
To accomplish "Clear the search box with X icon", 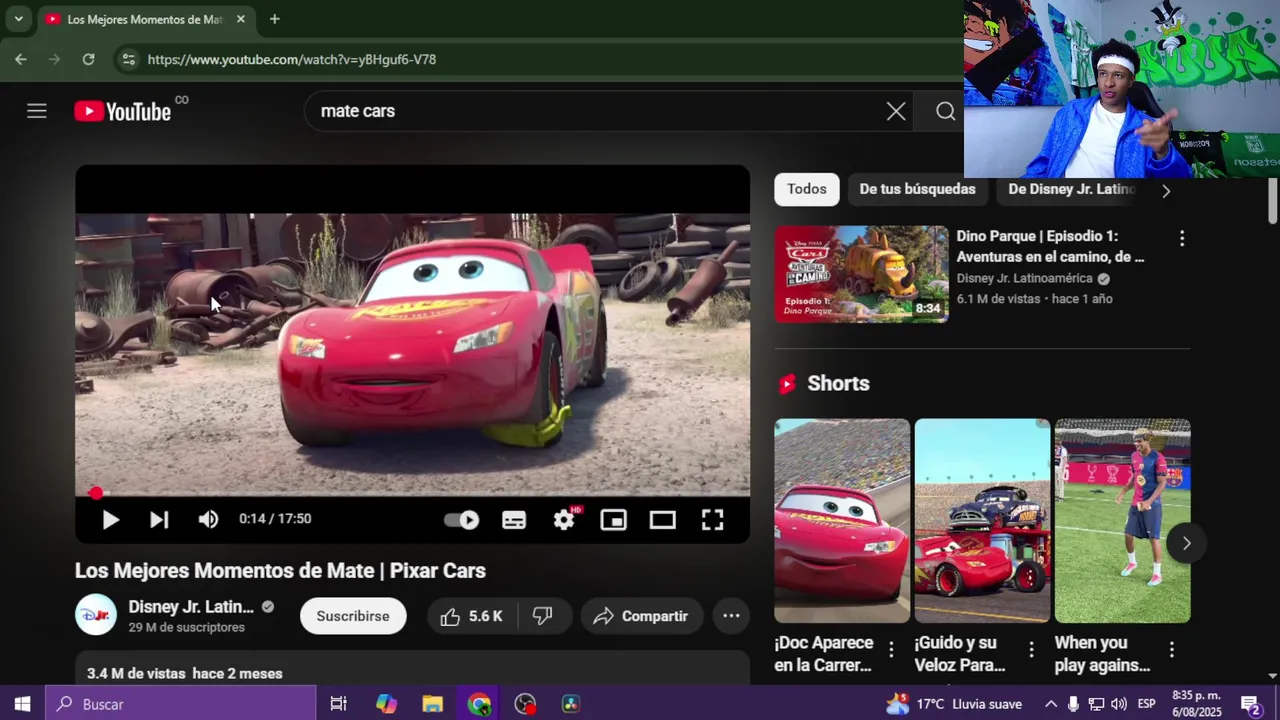I will (x=896, y=111).
